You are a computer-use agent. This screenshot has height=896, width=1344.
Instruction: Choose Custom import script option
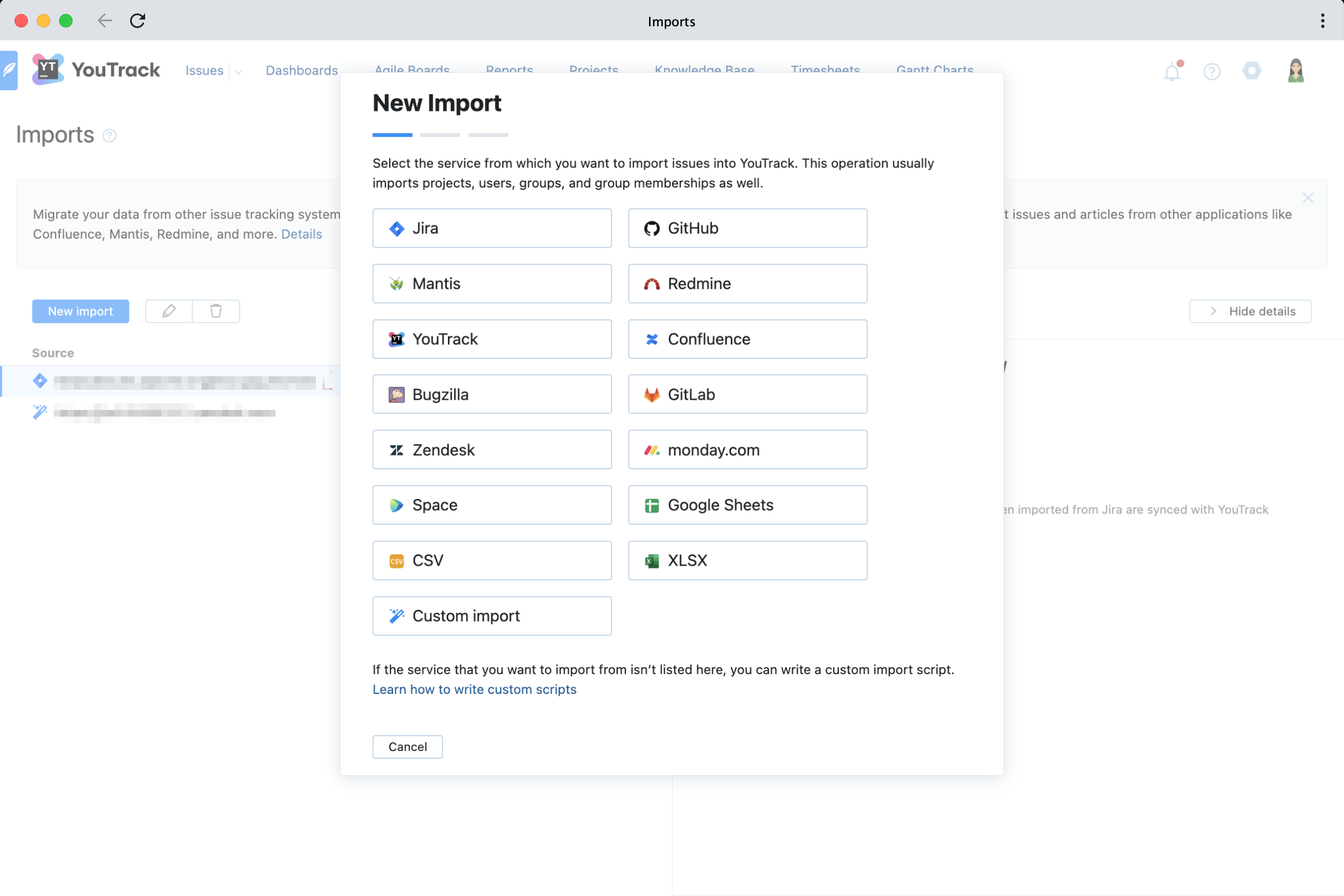pos(492,615)
